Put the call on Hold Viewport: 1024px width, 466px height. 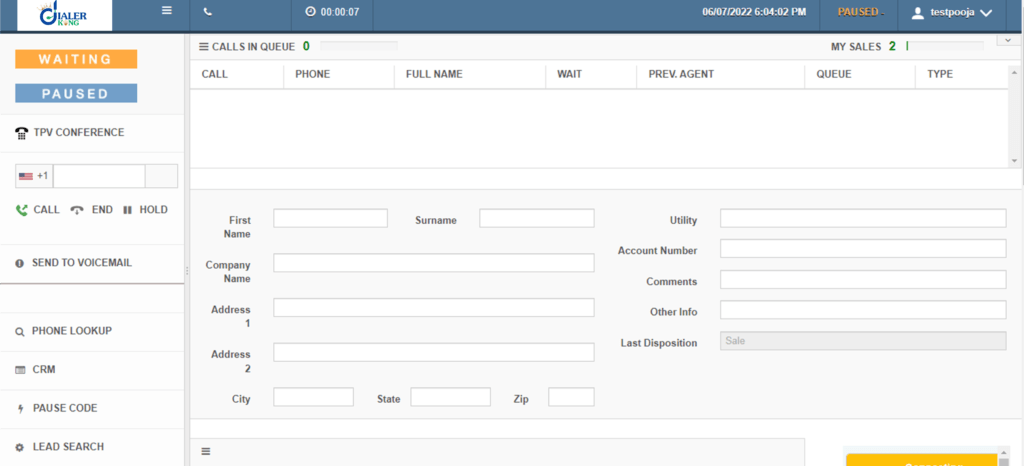pos(145,210)
